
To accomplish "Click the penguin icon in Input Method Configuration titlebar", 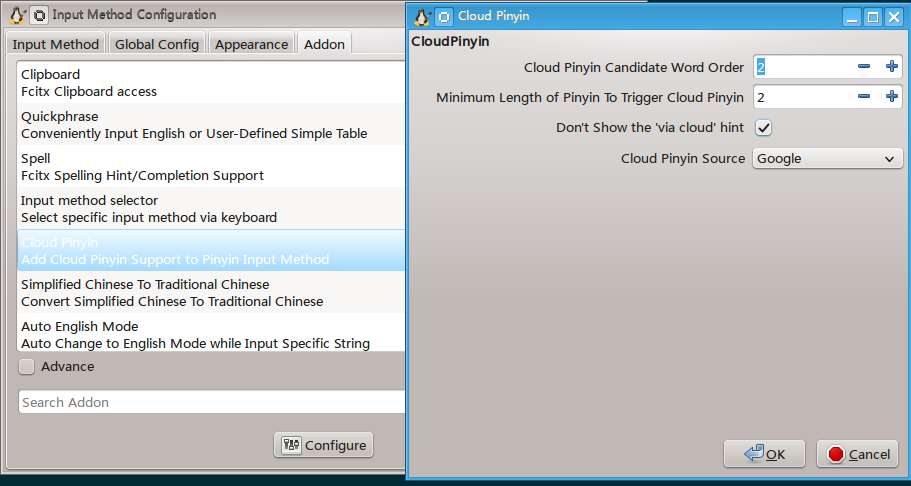I will pos(17,15).
